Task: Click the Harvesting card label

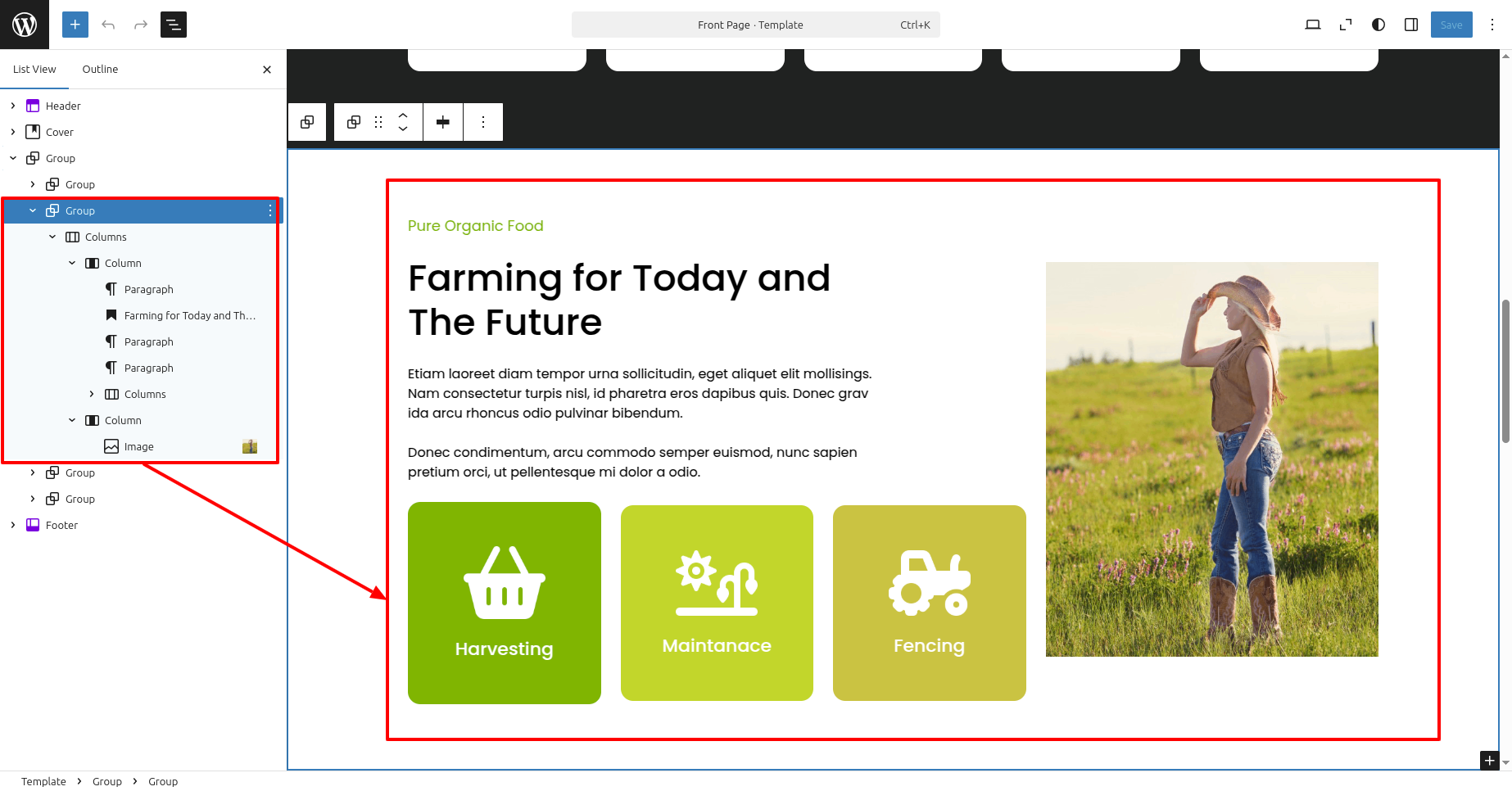Action: pyautogui.click(x=505, y=649)
